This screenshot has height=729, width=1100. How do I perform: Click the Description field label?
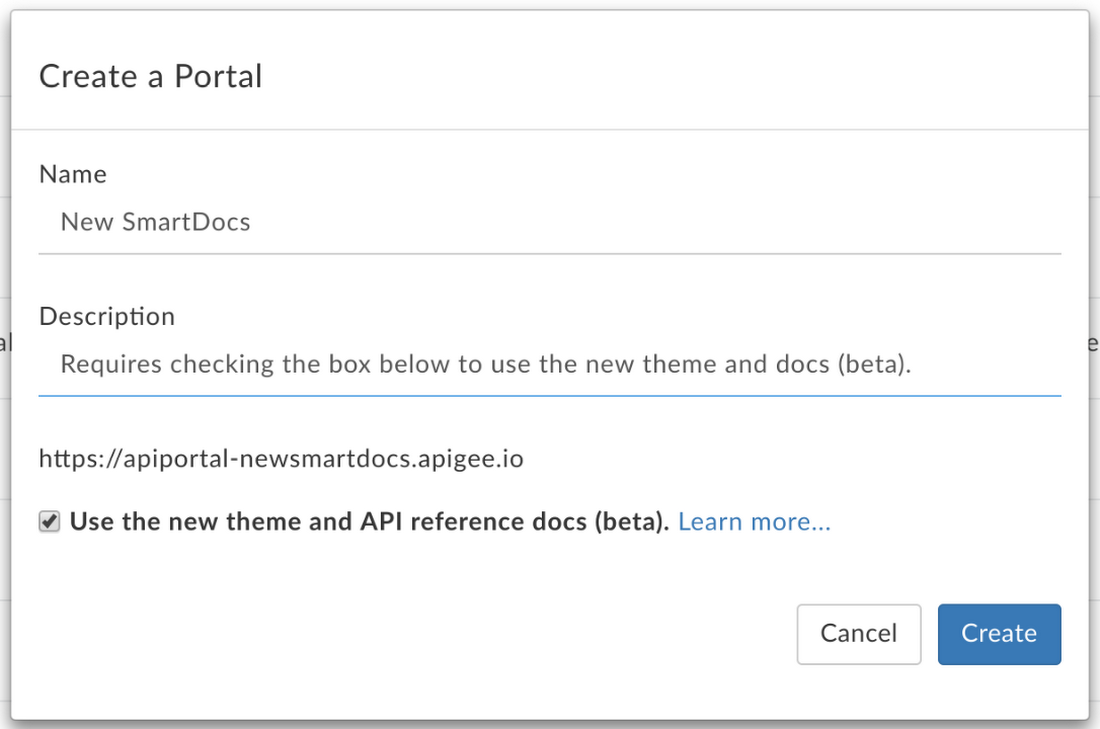tap(107, 316)
